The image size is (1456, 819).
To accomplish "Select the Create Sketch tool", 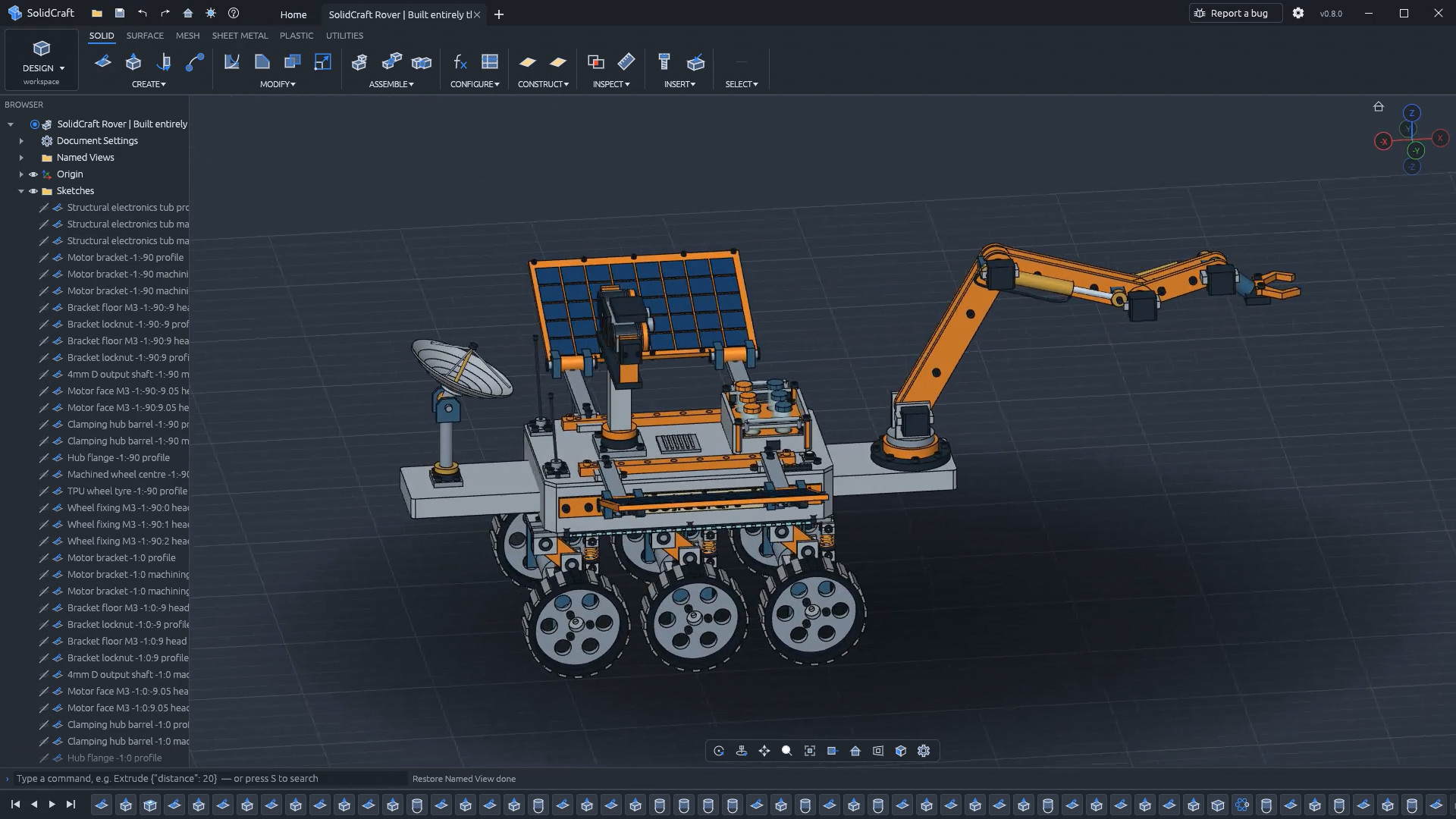I will click(102, 62).
